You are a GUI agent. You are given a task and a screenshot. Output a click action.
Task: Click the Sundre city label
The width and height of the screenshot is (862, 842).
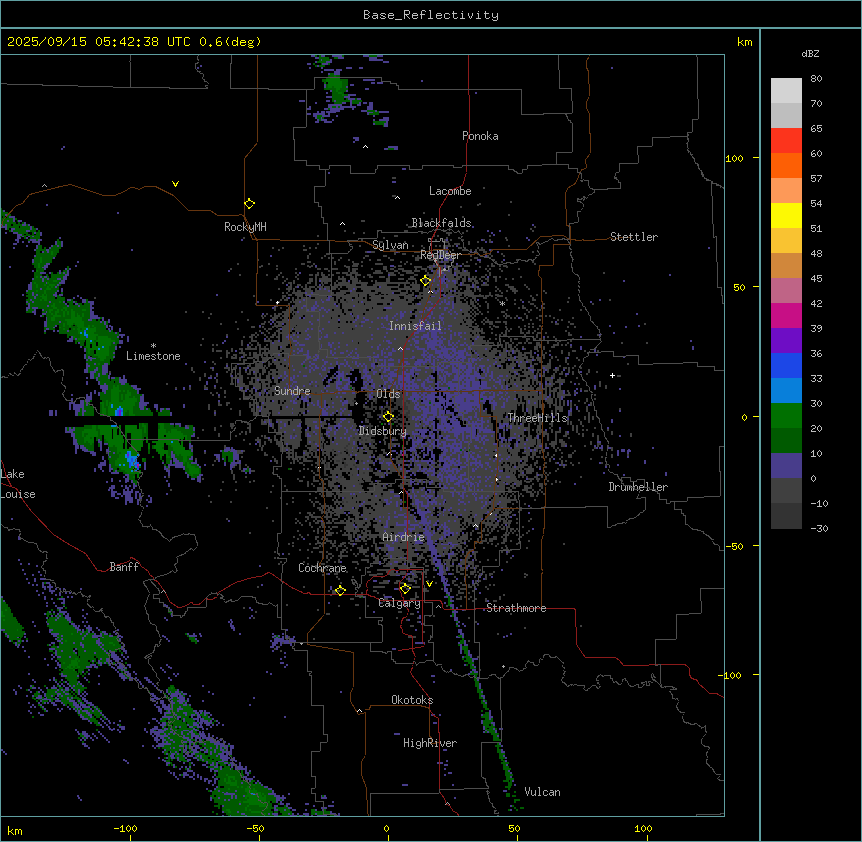(292, 391)
